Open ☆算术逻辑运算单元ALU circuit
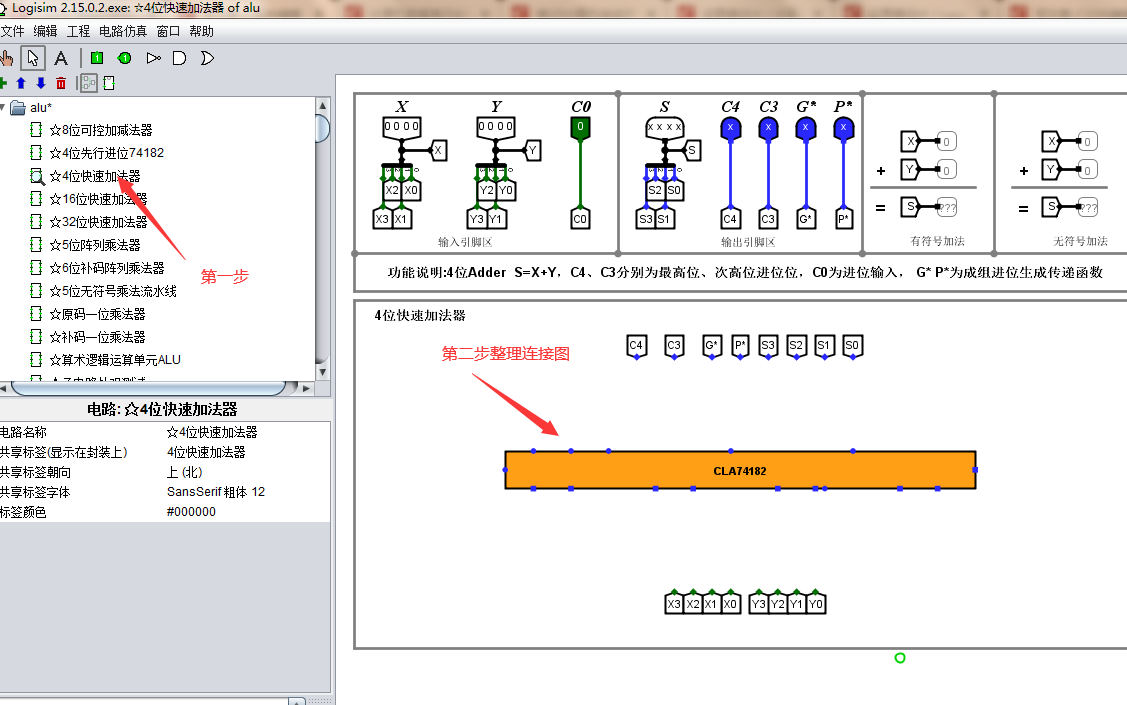The image size is (1127, 705). pos(115,360)
